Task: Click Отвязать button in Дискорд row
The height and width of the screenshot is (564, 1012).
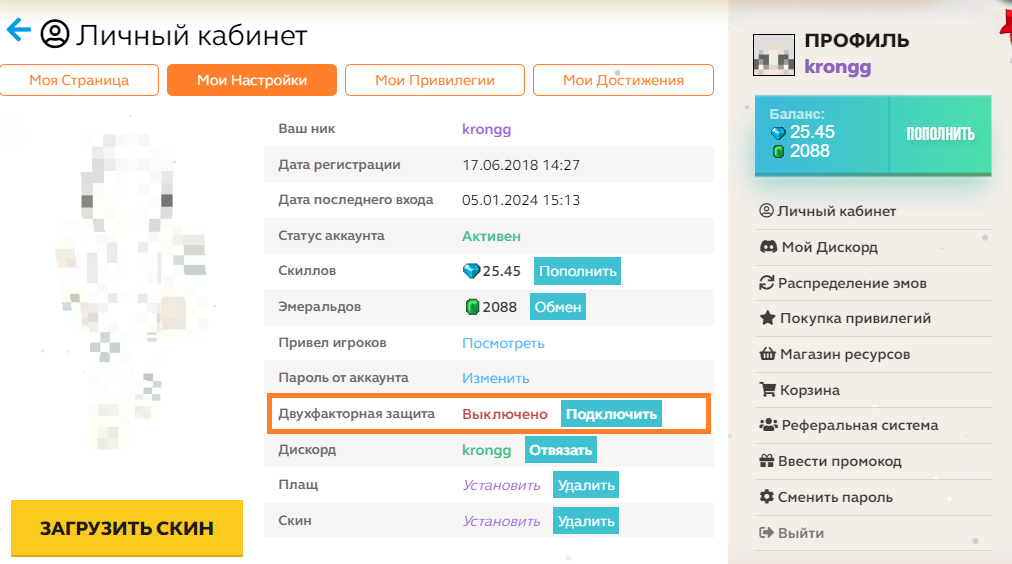Action: (x=561, y=450)
